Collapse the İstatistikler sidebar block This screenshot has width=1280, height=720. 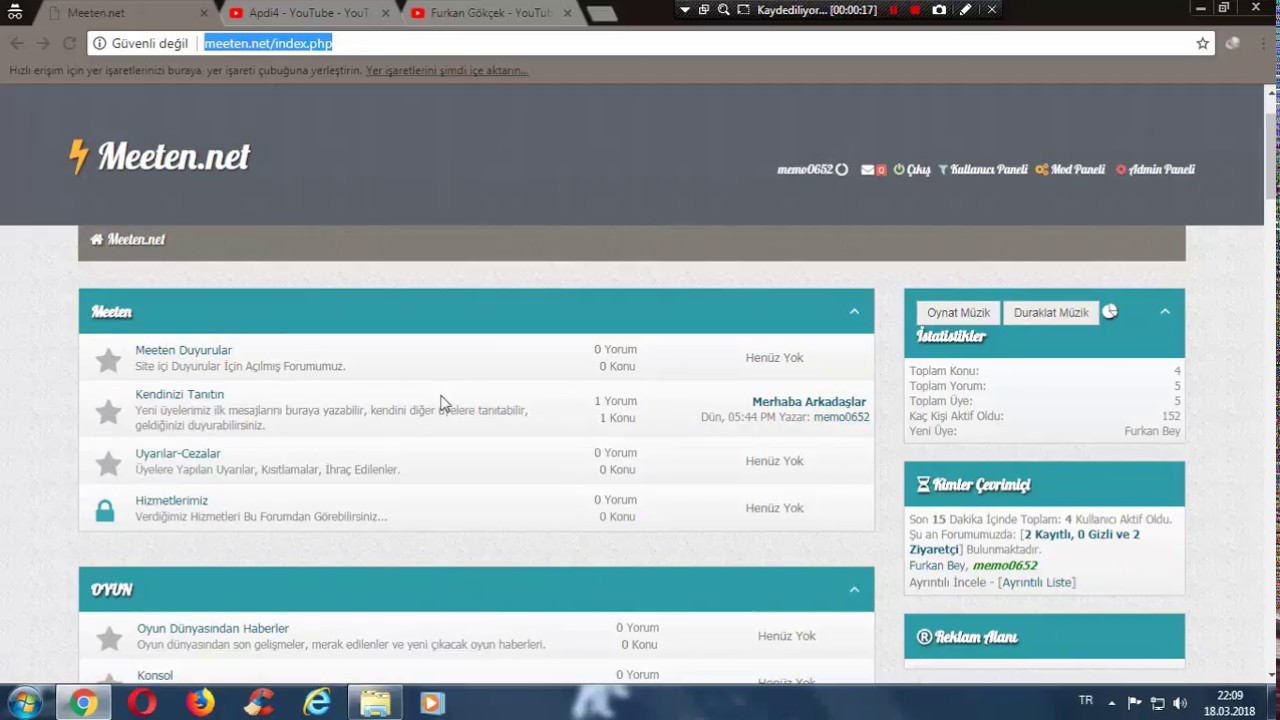(x=1165, y=311)
